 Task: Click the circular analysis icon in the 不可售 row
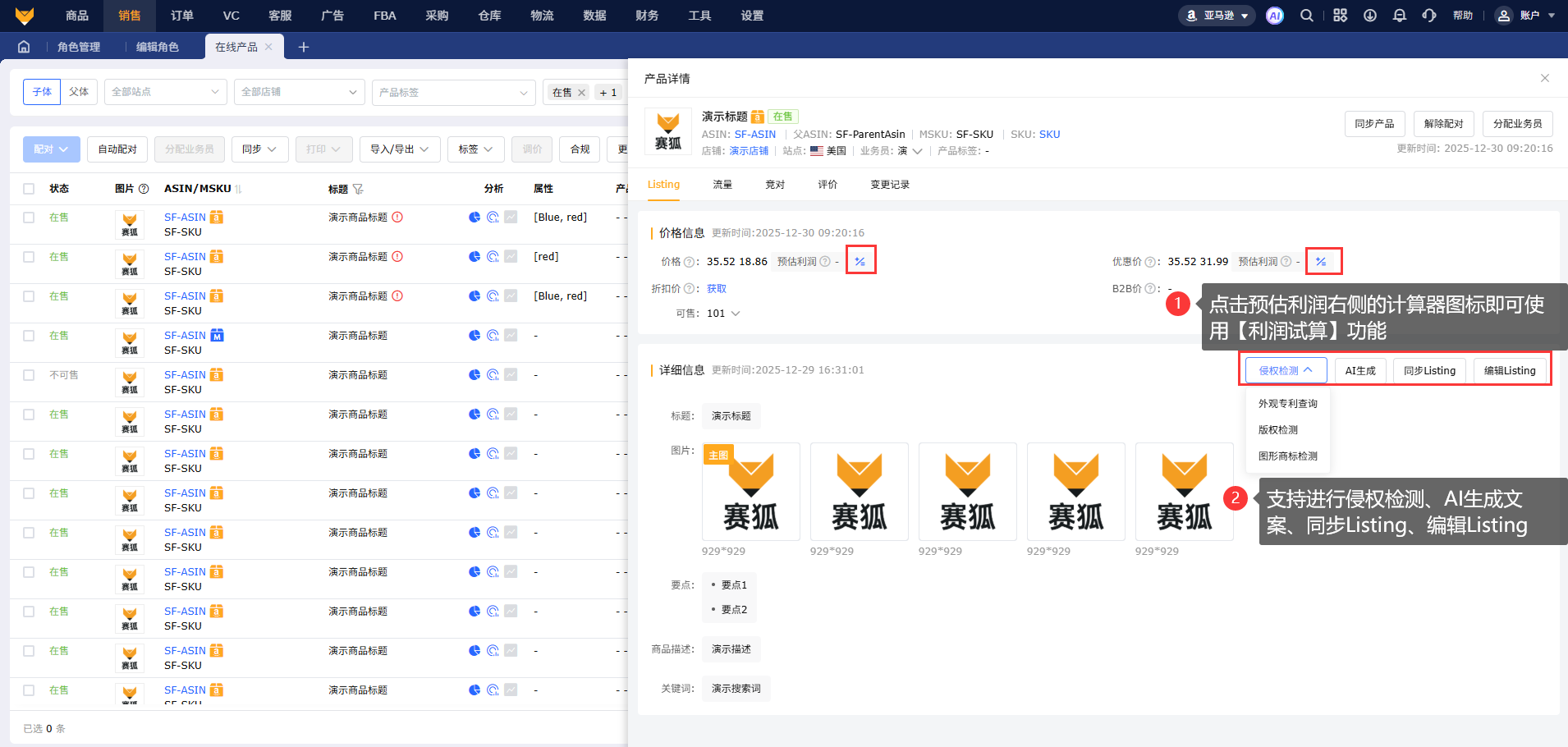(493, 374)
